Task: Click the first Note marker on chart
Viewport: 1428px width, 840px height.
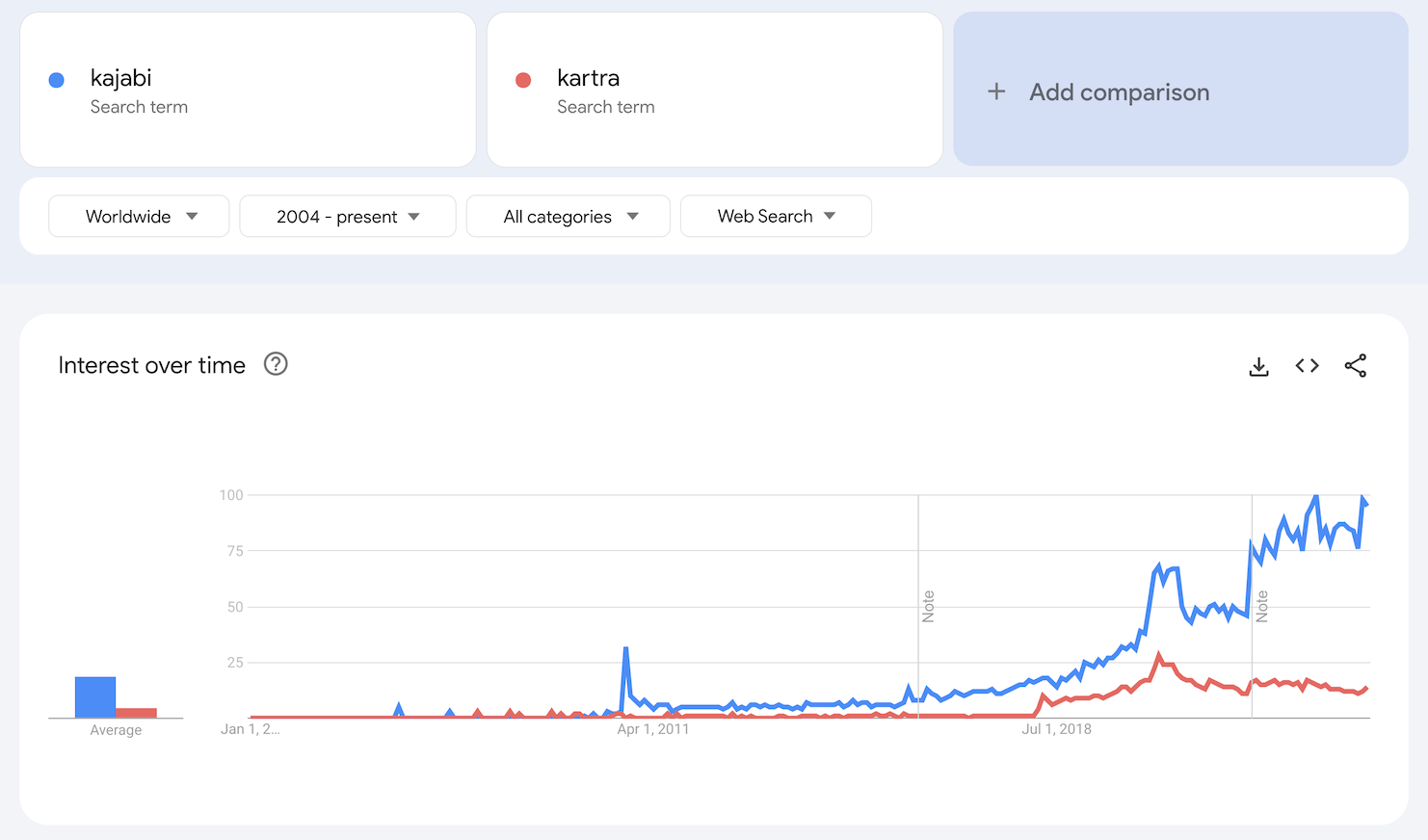Action: point(928,607)
